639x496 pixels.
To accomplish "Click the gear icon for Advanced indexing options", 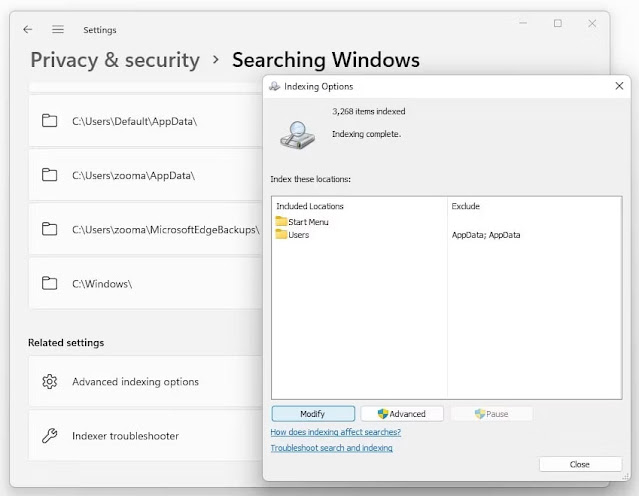I will tap(49, 381).
